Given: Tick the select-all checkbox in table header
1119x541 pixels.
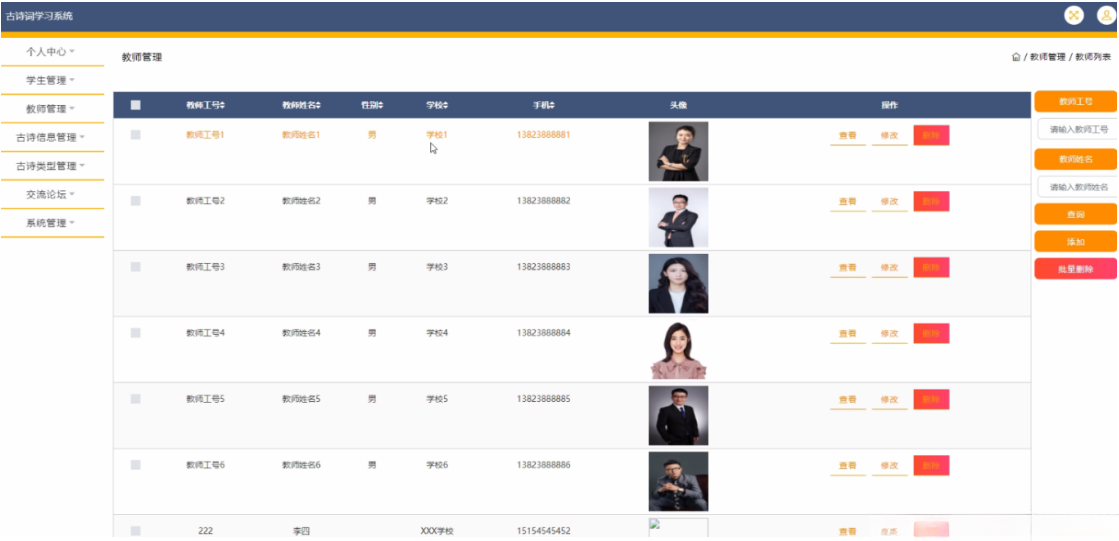Looking at the screenshot, I should [x=136, y=105].
